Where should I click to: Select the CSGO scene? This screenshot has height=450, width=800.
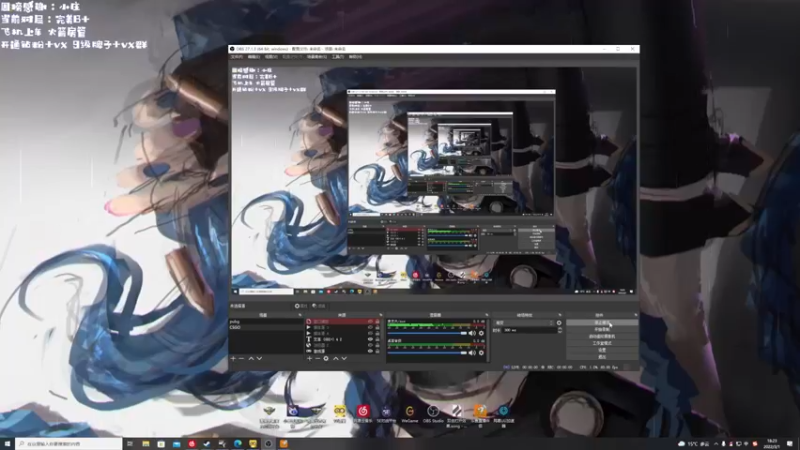266,328
